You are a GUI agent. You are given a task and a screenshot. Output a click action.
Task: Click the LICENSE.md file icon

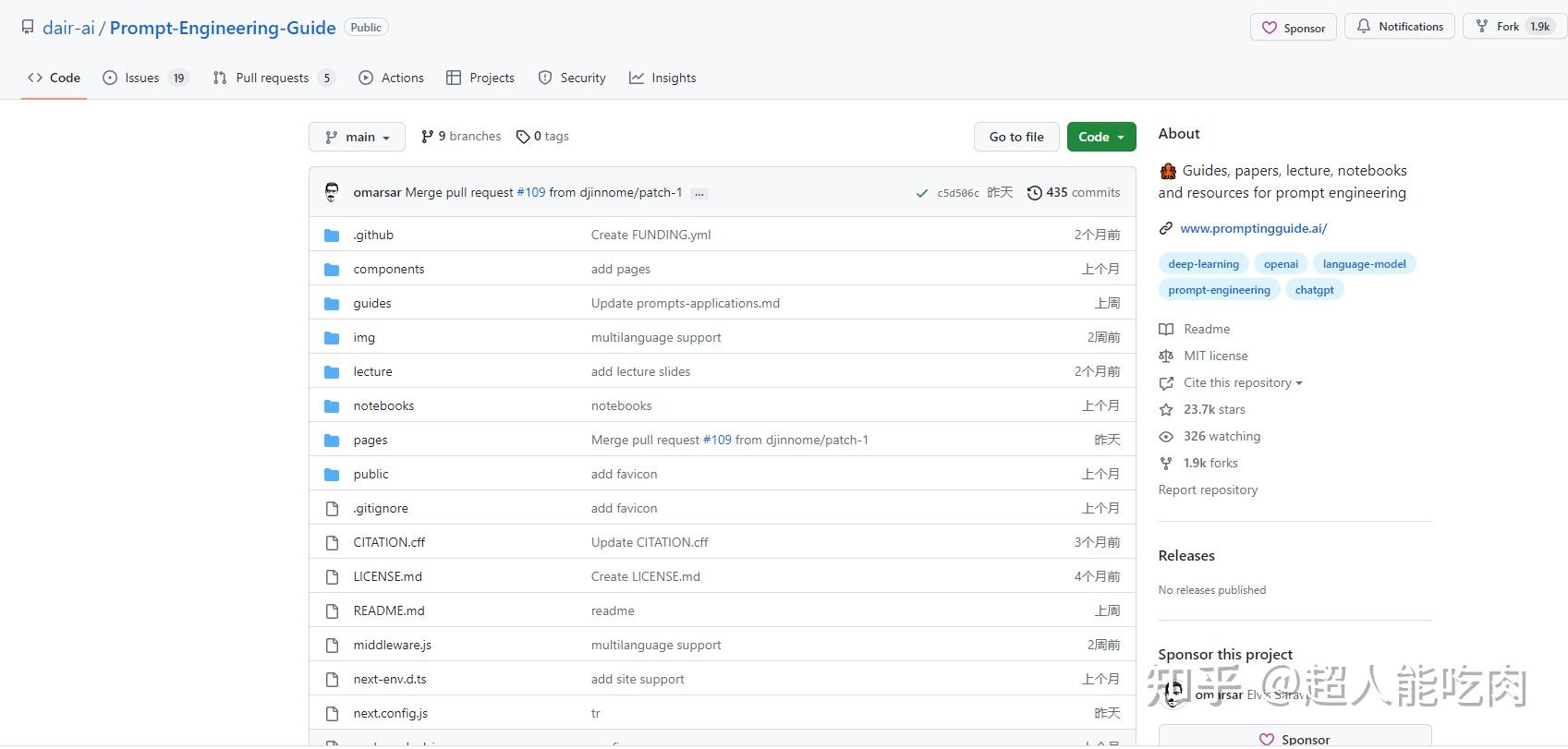pos(332,577)
